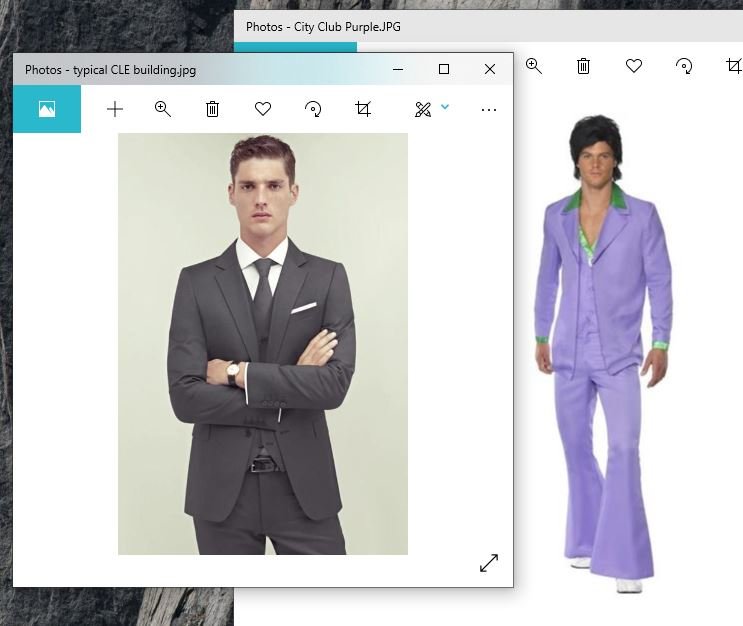743x626 pixels.
Task: Minimize the typical CLE building window
Action: pyautogui.click(x=398, y=69)
